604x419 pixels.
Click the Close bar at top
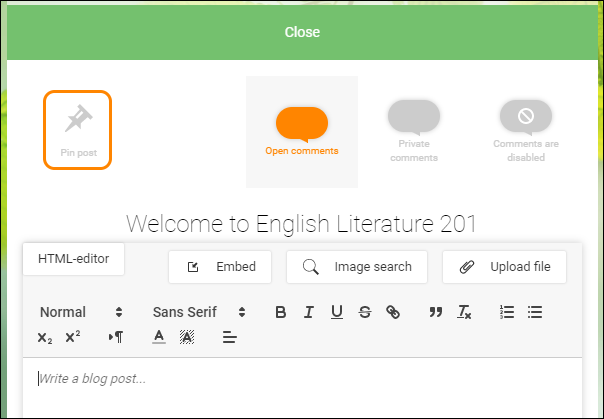(x=302, y=32)
